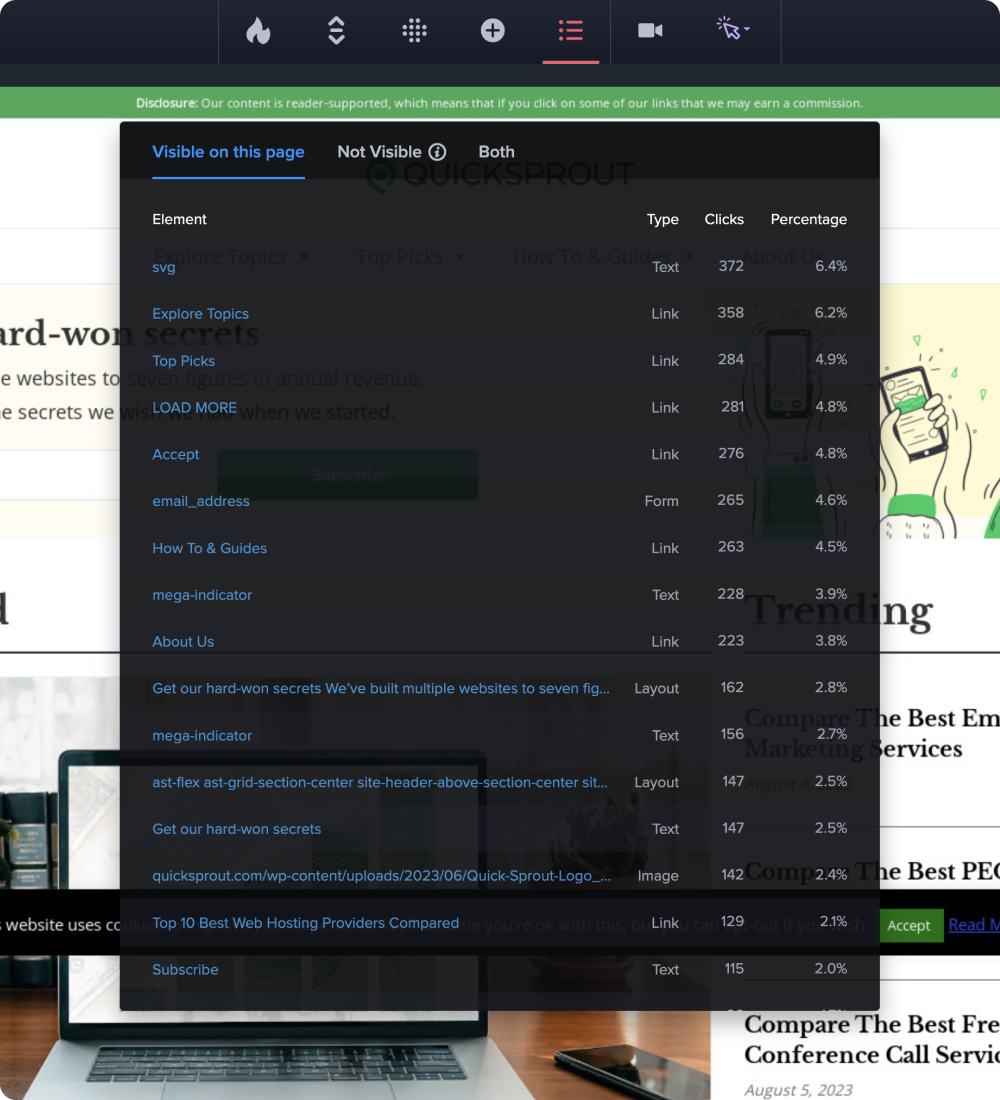
Task: Switch to the Both tab
Action: [496, 152]
